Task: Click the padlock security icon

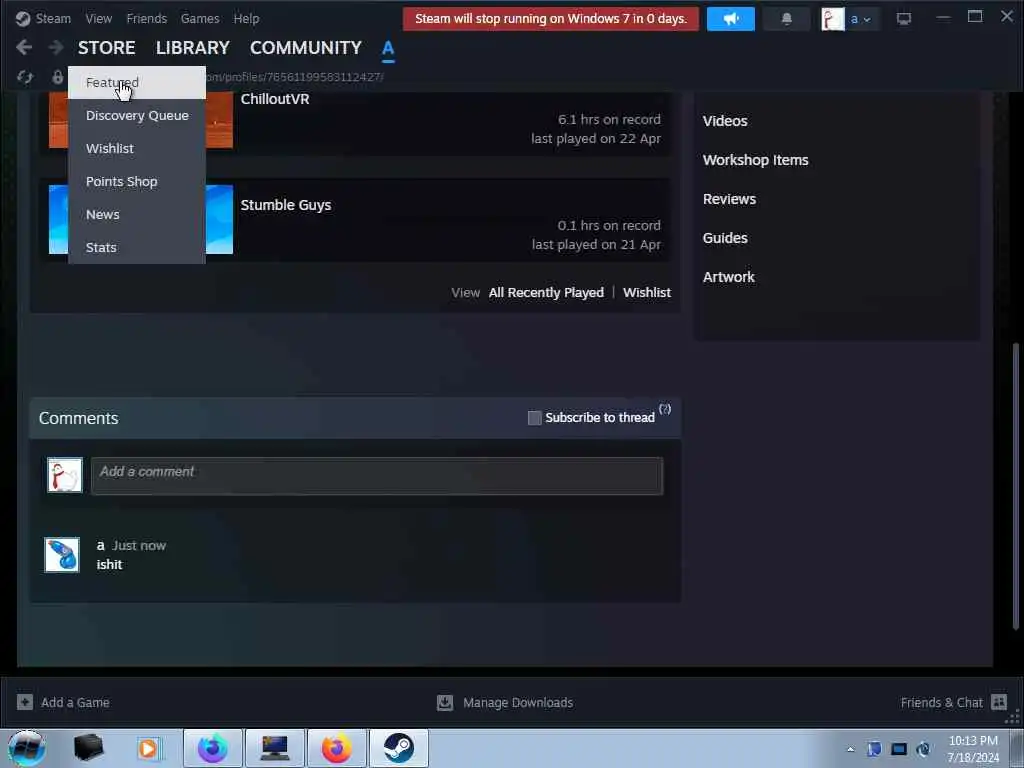Action: pyautogui.click(x=57, y=77)
